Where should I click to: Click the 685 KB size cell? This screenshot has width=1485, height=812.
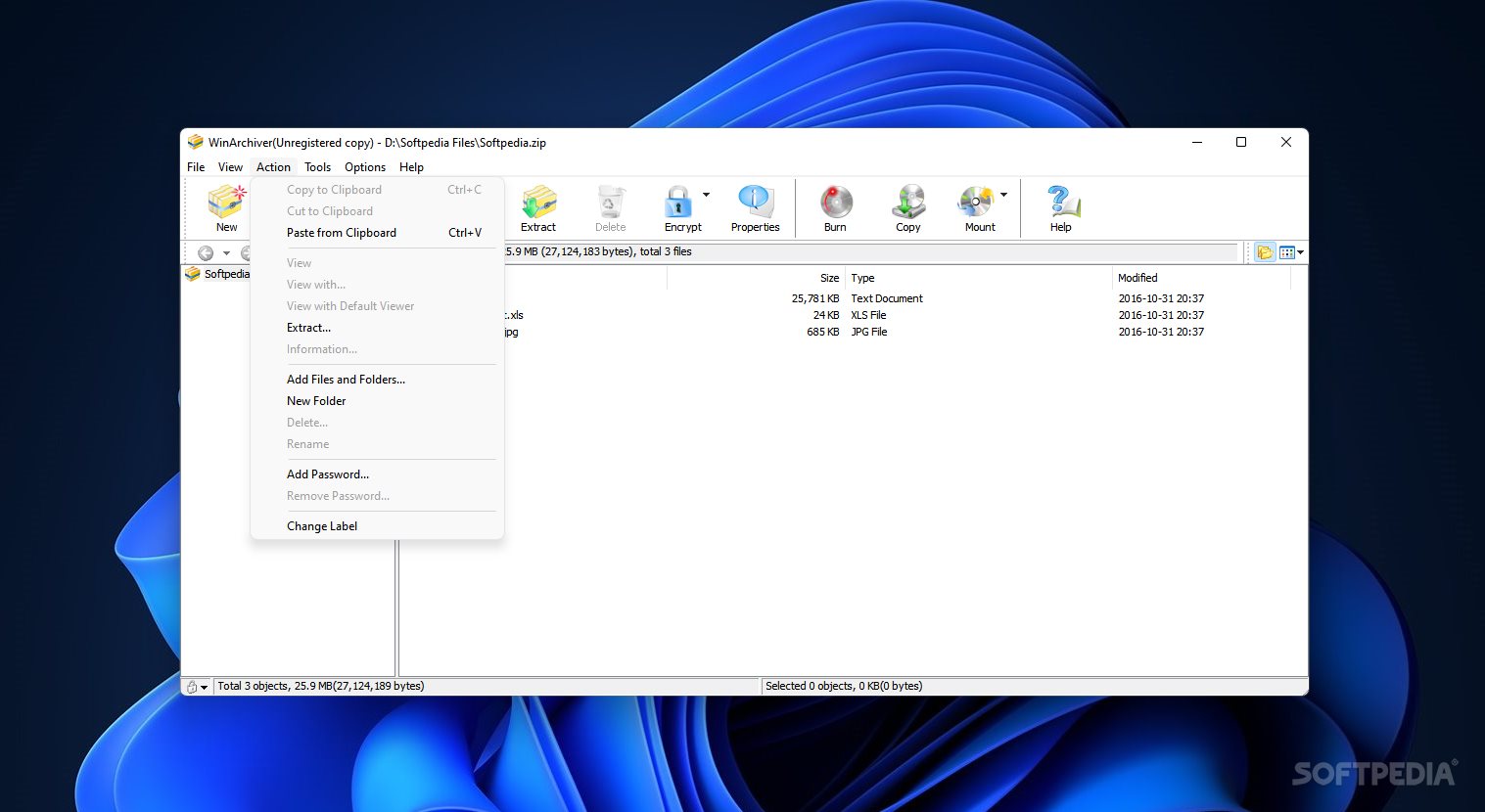click(822, 332)
